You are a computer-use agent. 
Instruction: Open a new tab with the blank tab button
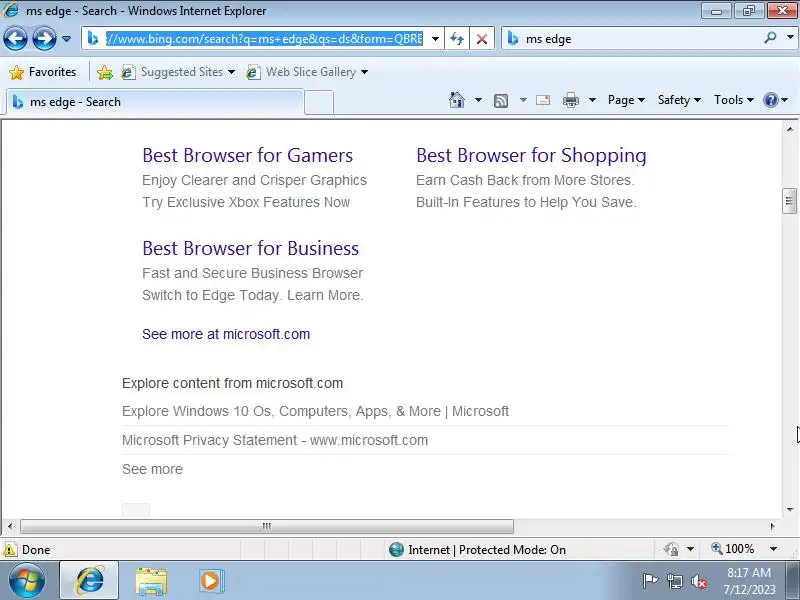[x=319, y=103]
